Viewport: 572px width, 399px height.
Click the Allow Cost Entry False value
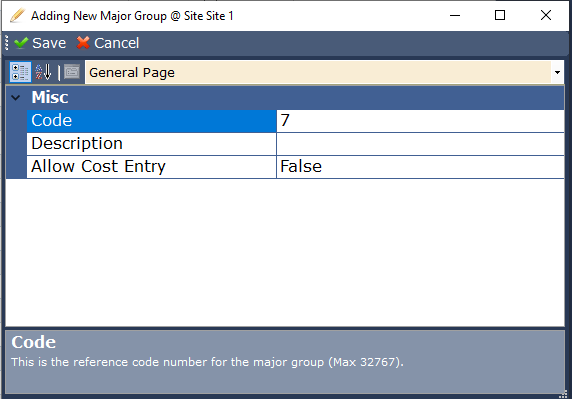tap(420, 167)
